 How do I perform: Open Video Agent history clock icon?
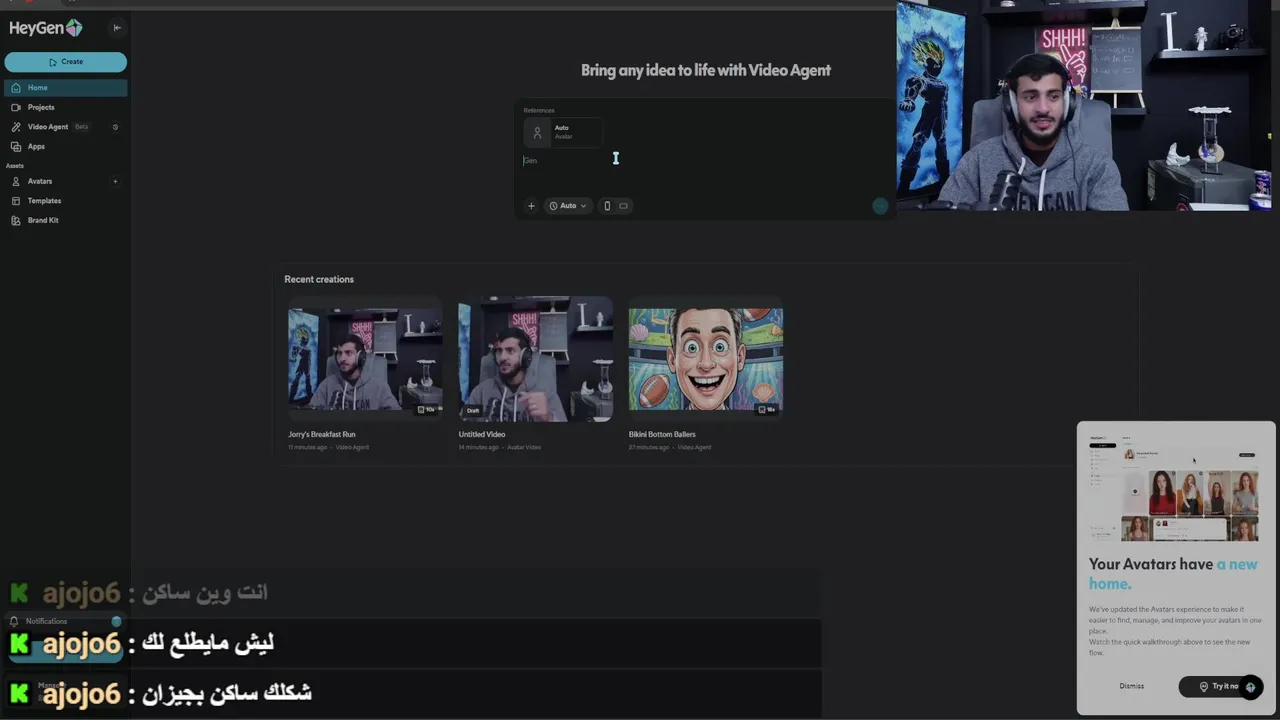115,127
